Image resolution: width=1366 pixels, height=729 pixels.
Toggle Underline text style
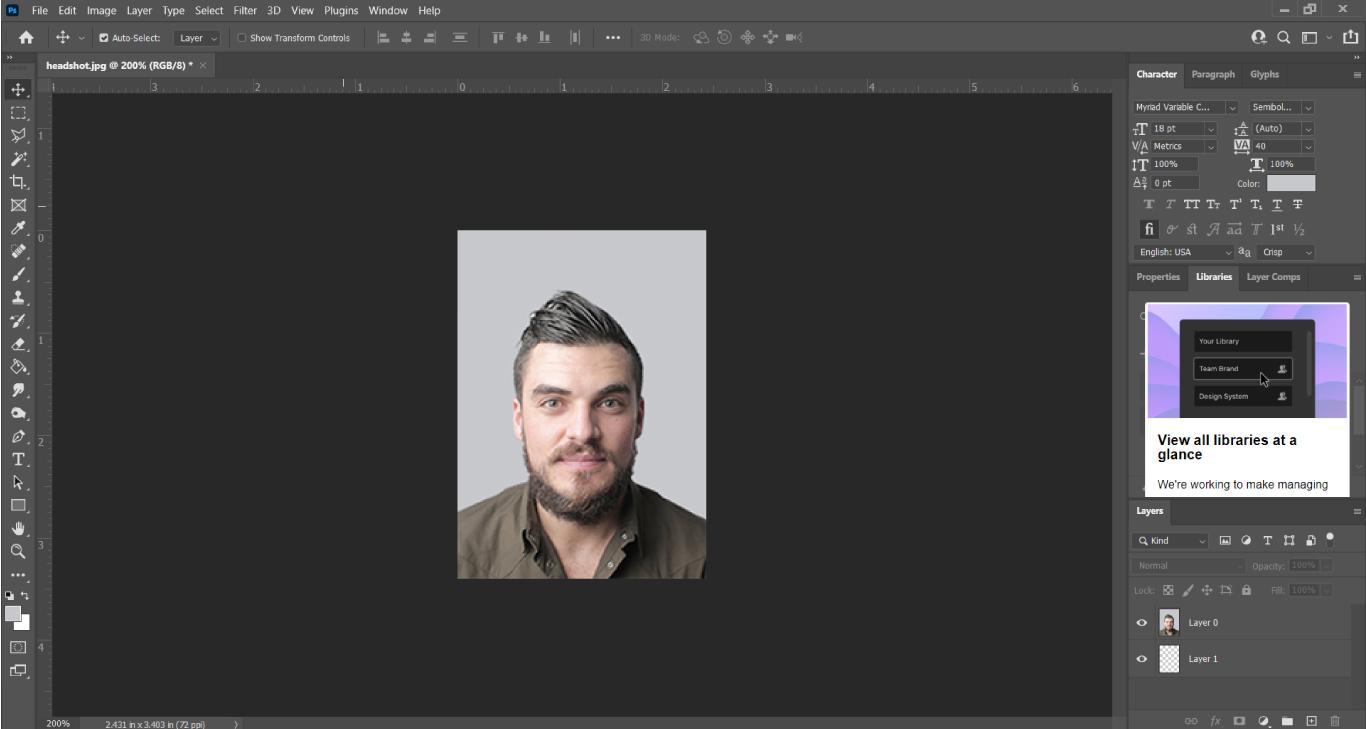(x=1277, y=204)
